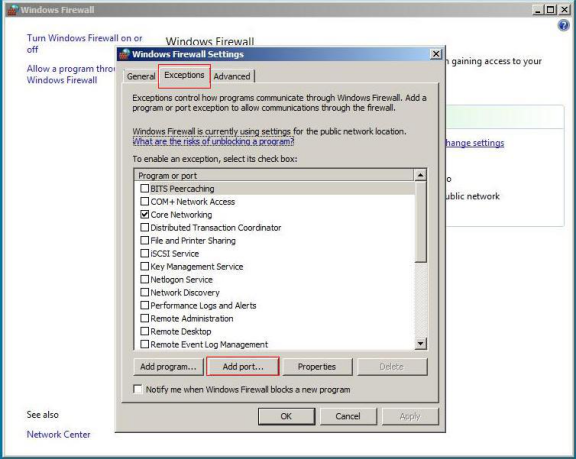Screen dimensions: 576x459
Task: Click the exceptions list scrollbar thumb
Action: (420, 222)
